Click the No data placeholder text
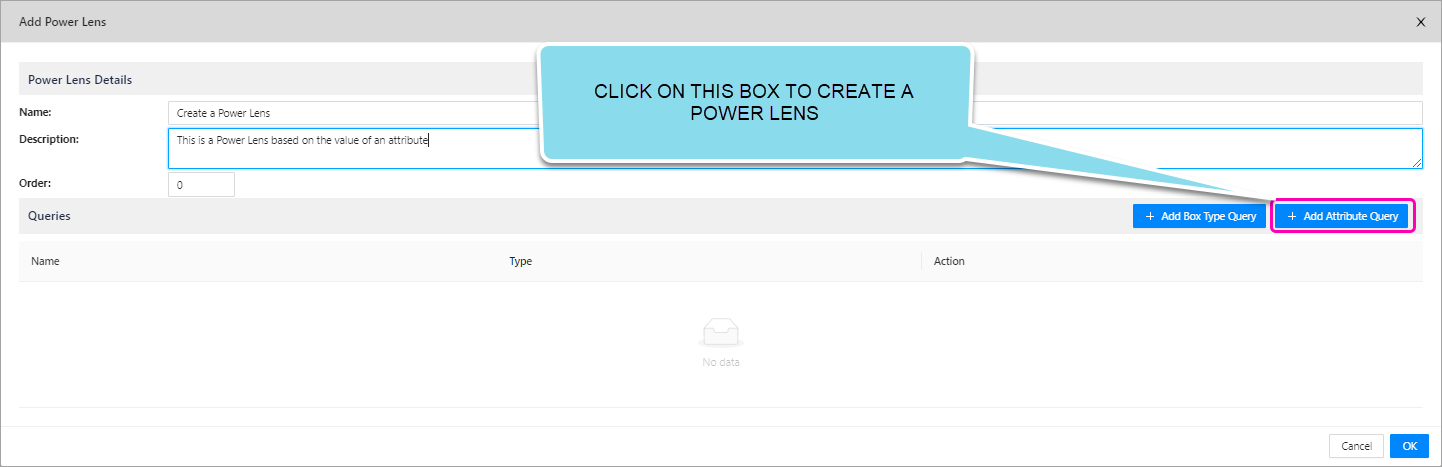Screen dimensions: 1442x467 click(721, 362)
